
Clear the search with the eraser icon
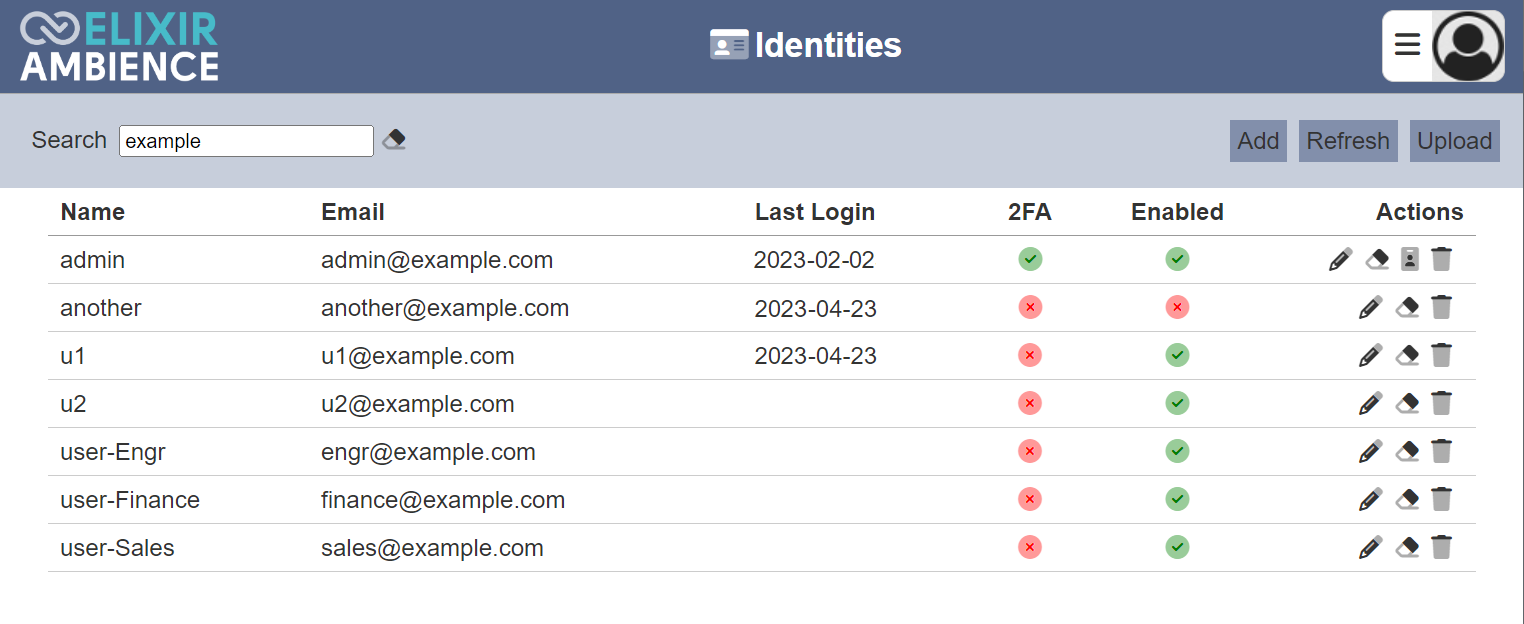click(394, 140)
